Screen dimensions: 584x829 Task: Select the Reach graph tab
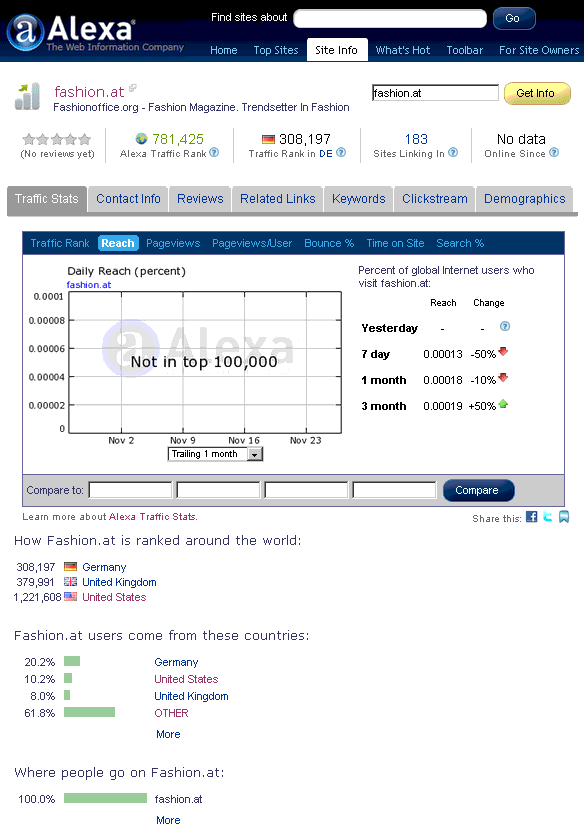118,243
